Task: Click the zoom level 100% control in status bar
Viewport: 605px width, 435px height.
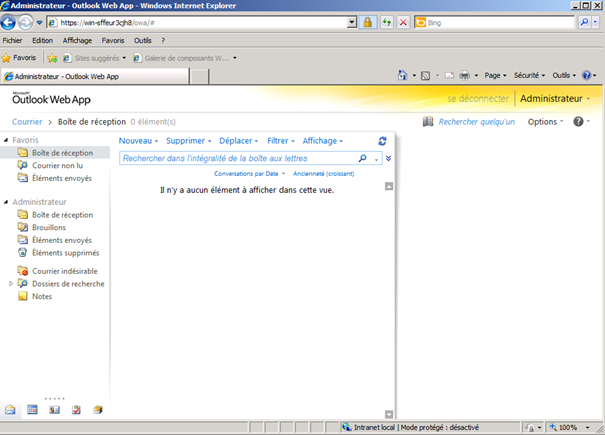Action: click(570, 427)
